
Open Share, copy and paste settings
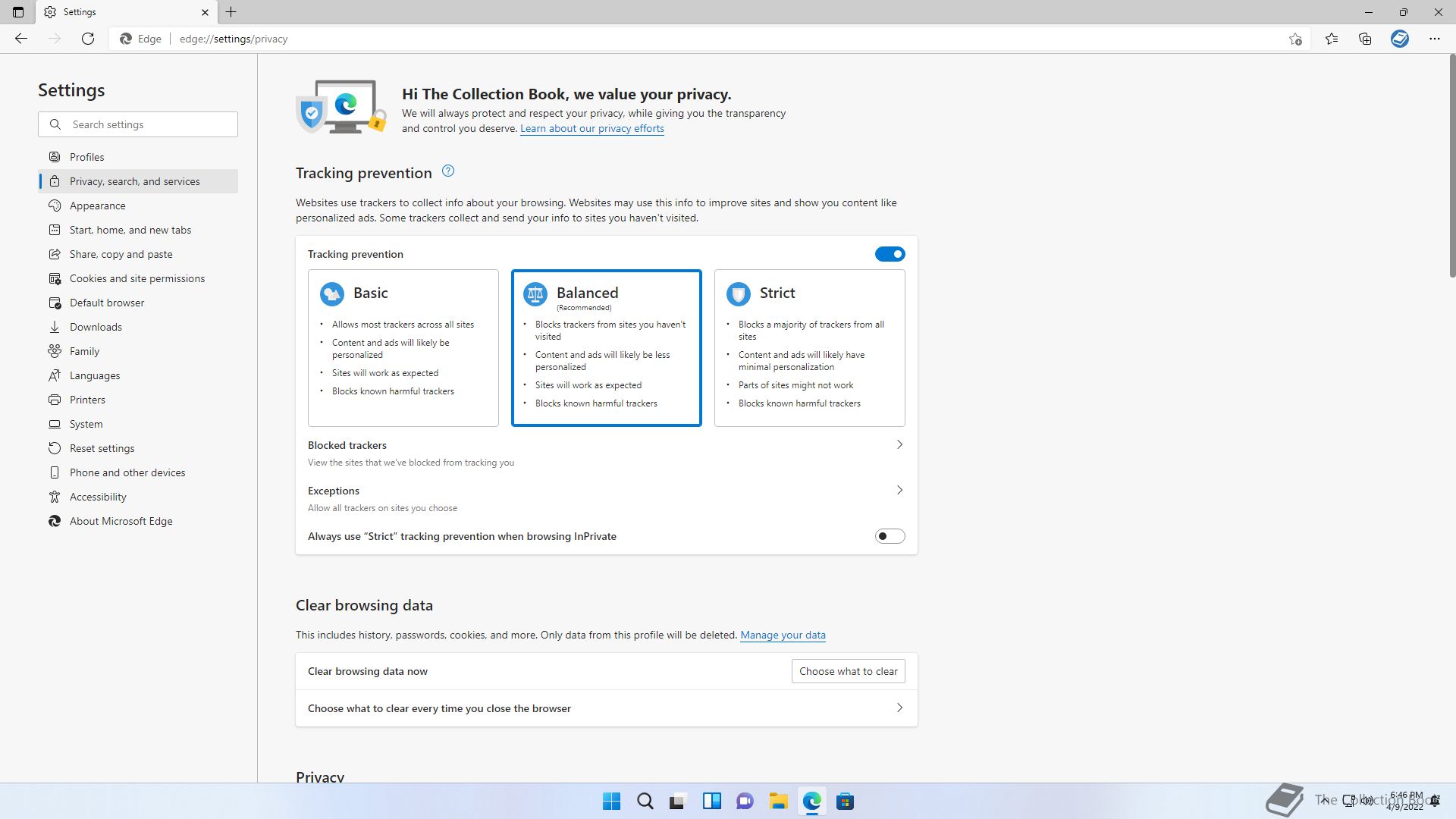pyautogui.click(x=138, y=254)
